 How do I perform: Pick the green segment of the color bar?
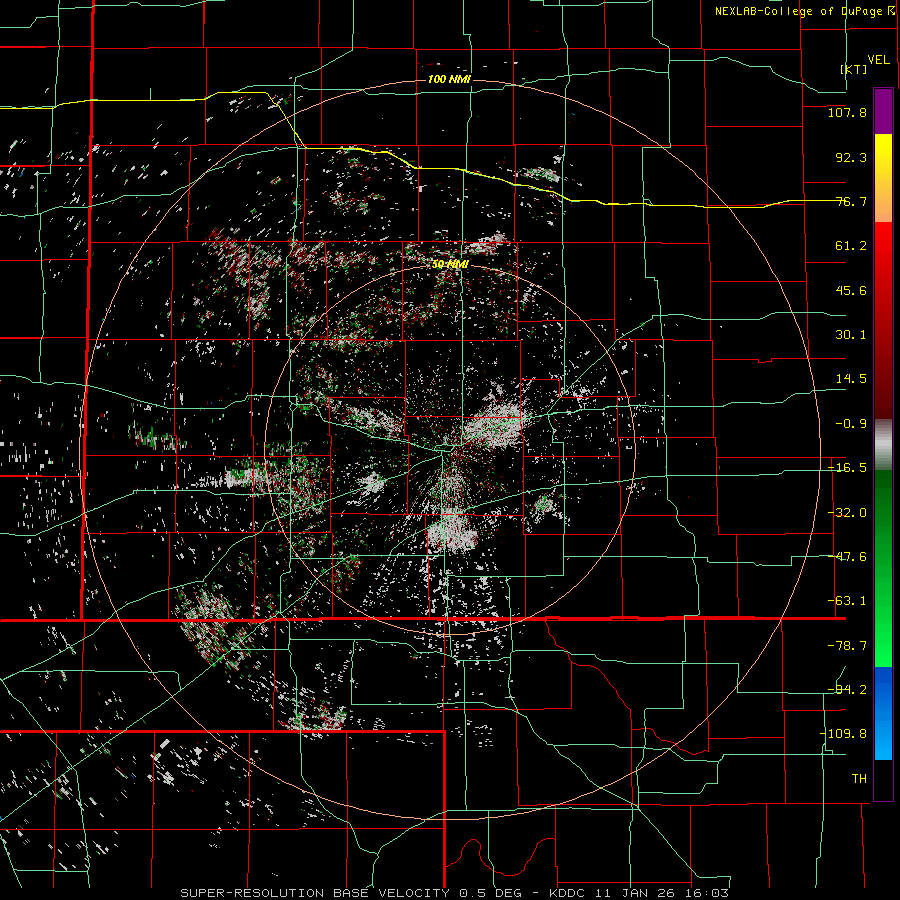[883, 568]
